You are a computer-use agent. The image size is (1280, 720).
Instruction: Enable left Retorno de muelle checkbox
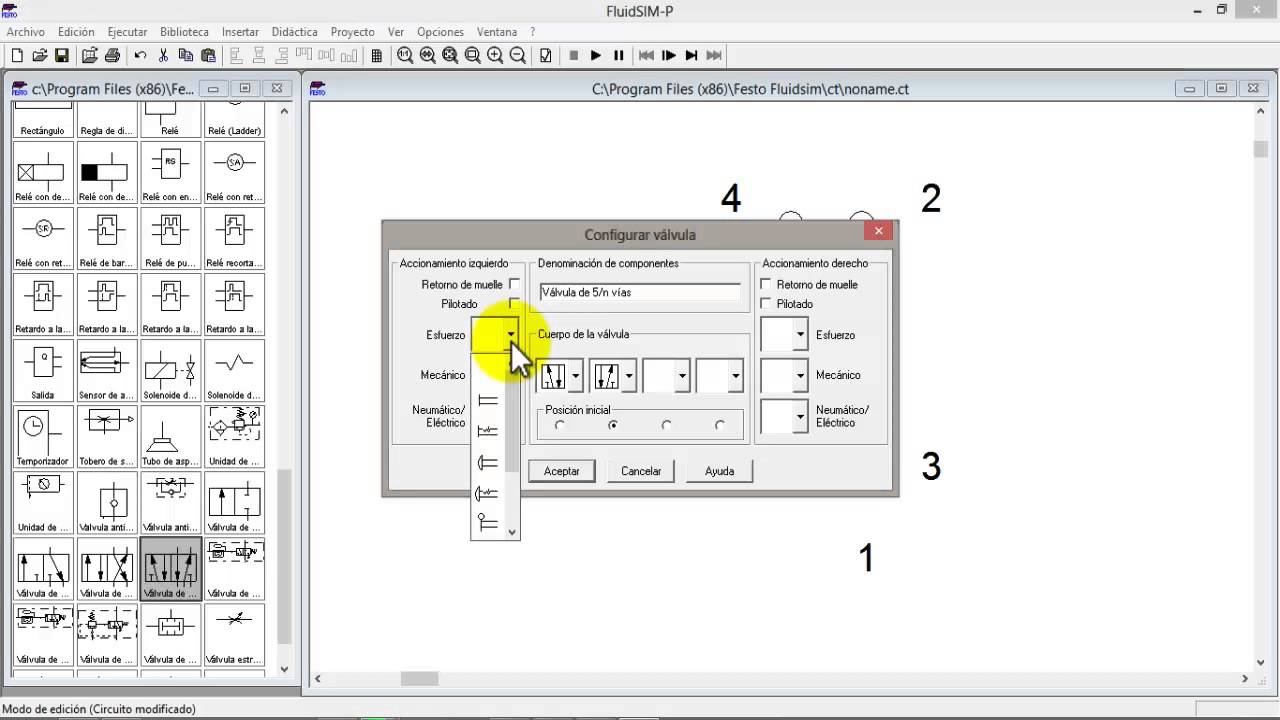[x=515, y=285]
